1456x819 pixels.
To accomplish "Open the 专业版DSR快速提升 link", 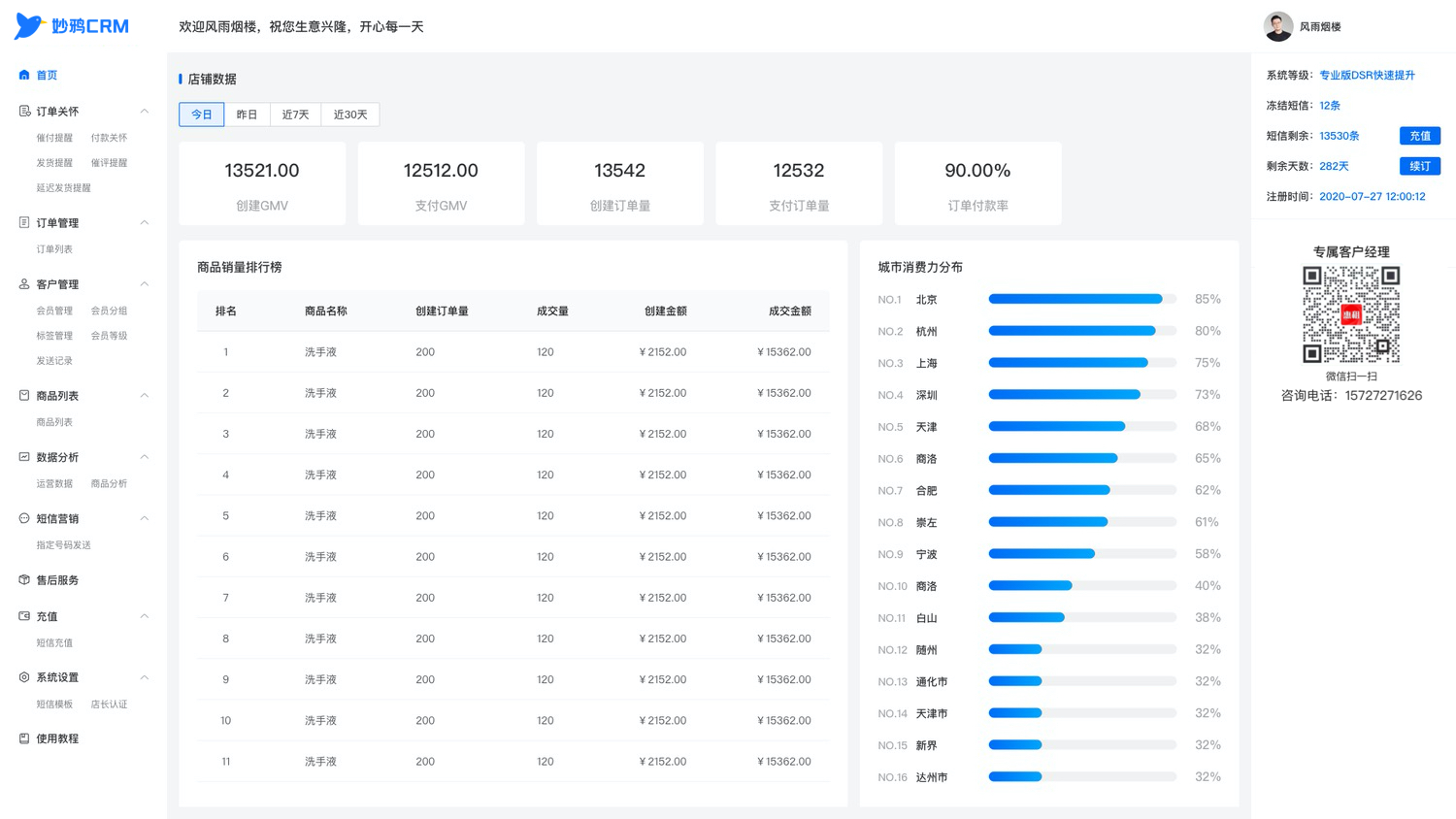I will click(x=1367, y=75).
